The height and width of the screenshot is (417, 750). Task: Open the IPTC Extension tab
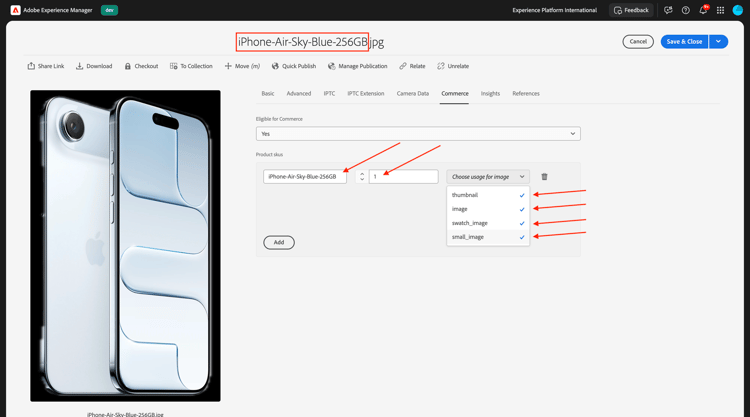[x=366, y=94]
